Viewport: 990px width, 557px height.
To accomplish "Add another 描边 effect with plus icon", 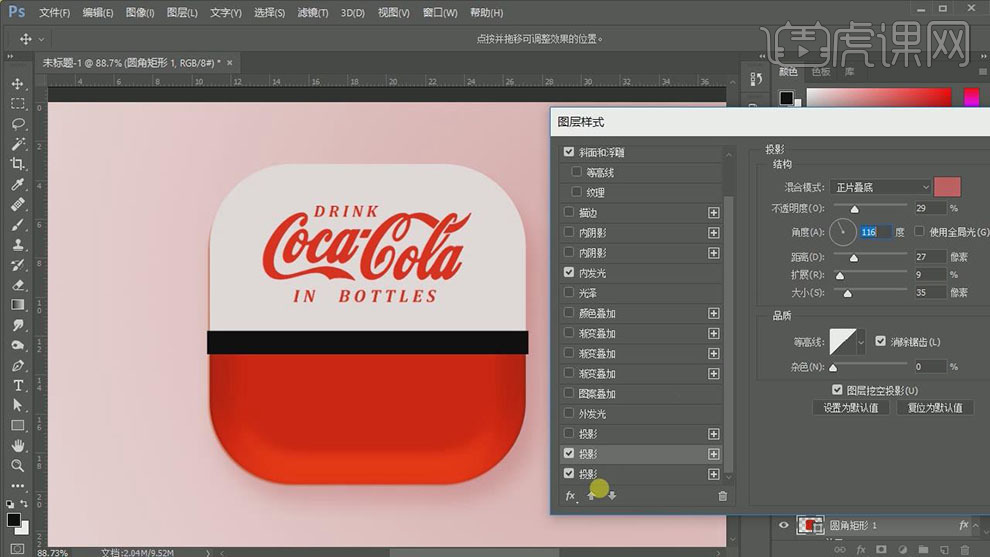I will click(714, 213).
